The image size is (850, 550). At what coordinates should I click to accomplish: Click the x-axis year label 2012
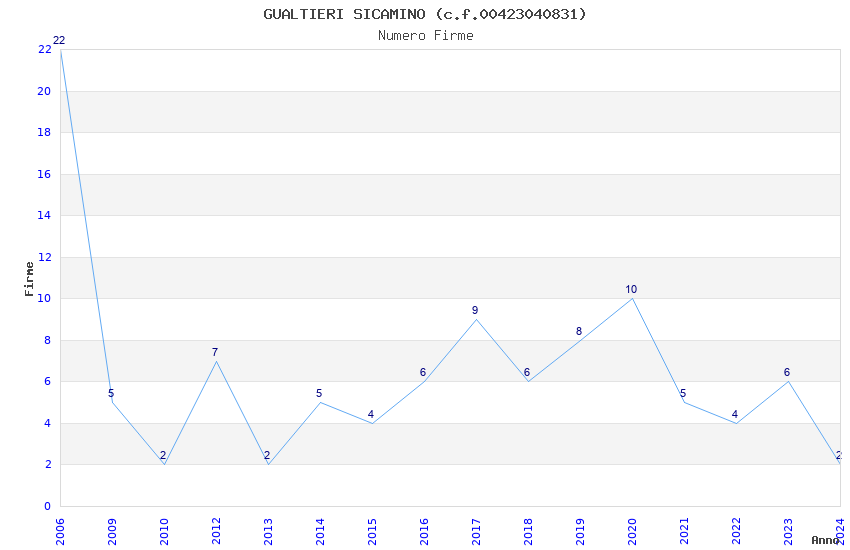pyautogui.click(x=216, y=531)
